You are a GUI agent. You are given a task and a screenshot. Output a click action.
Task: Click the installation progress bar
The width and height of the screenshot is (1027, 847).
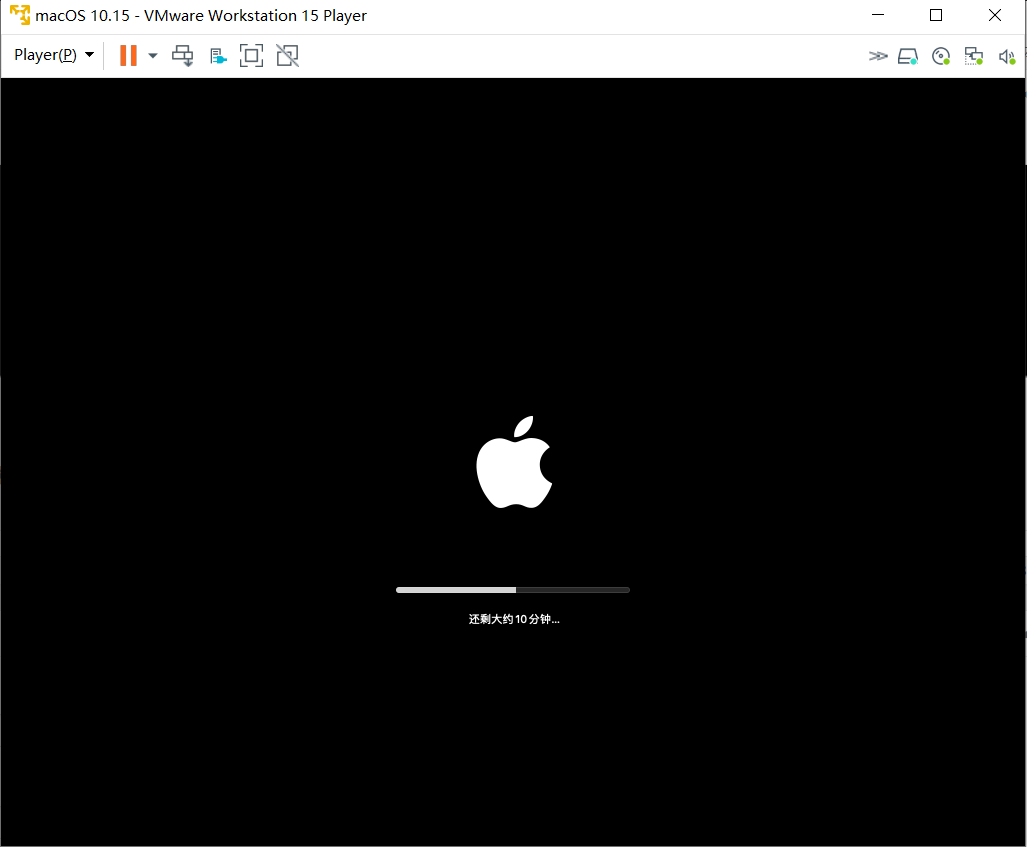click(x=513, y=590)
